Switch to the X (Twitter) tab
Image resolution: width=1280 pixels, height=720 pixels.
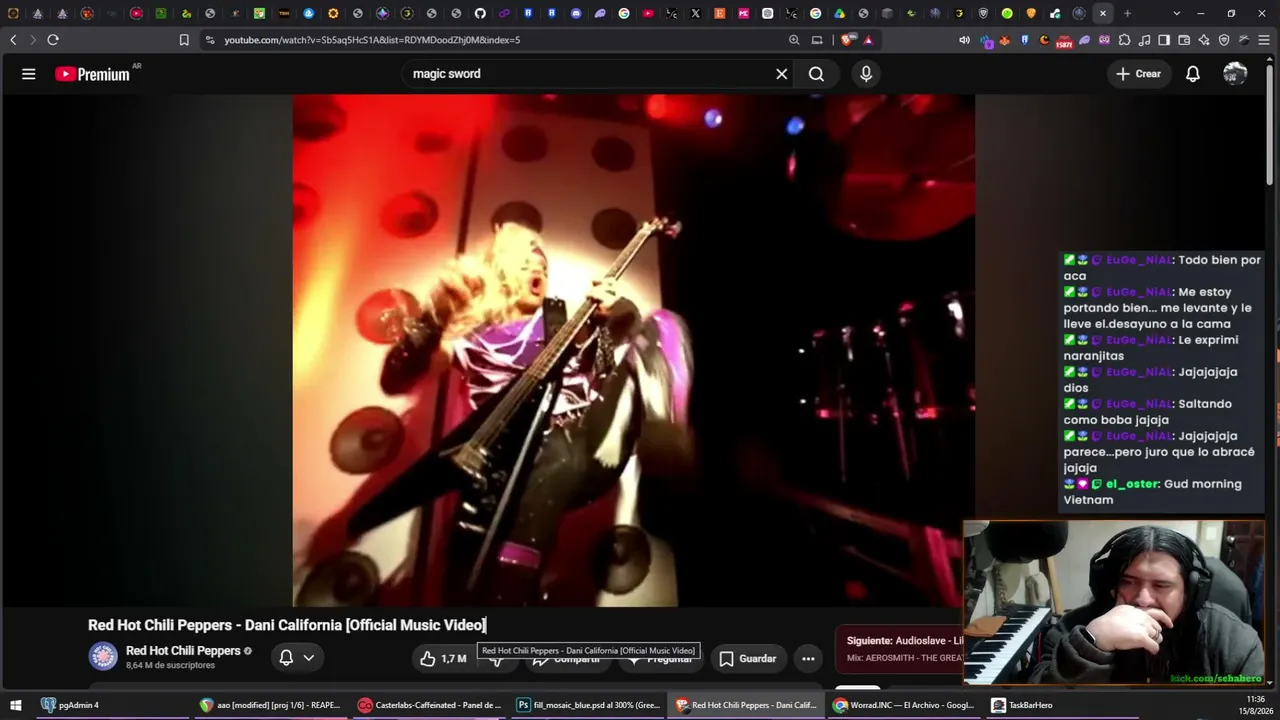(696, 14)
